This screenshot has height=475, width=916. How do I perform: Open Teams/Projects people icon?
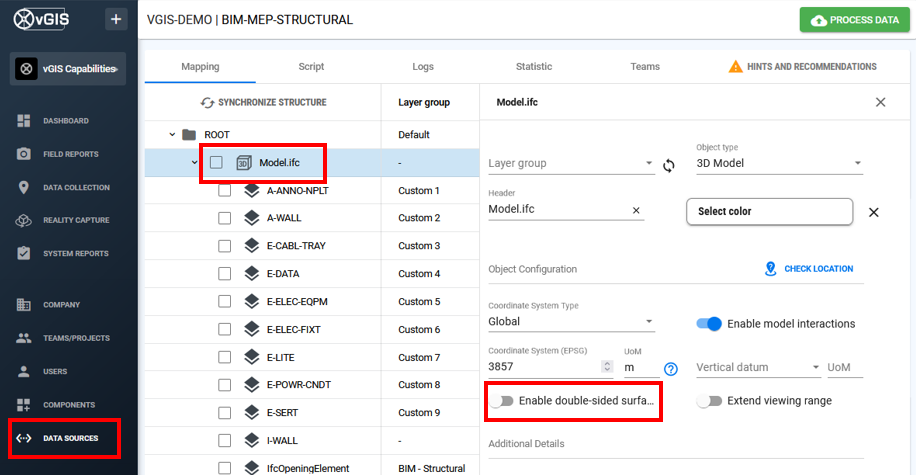pos(23,338)
